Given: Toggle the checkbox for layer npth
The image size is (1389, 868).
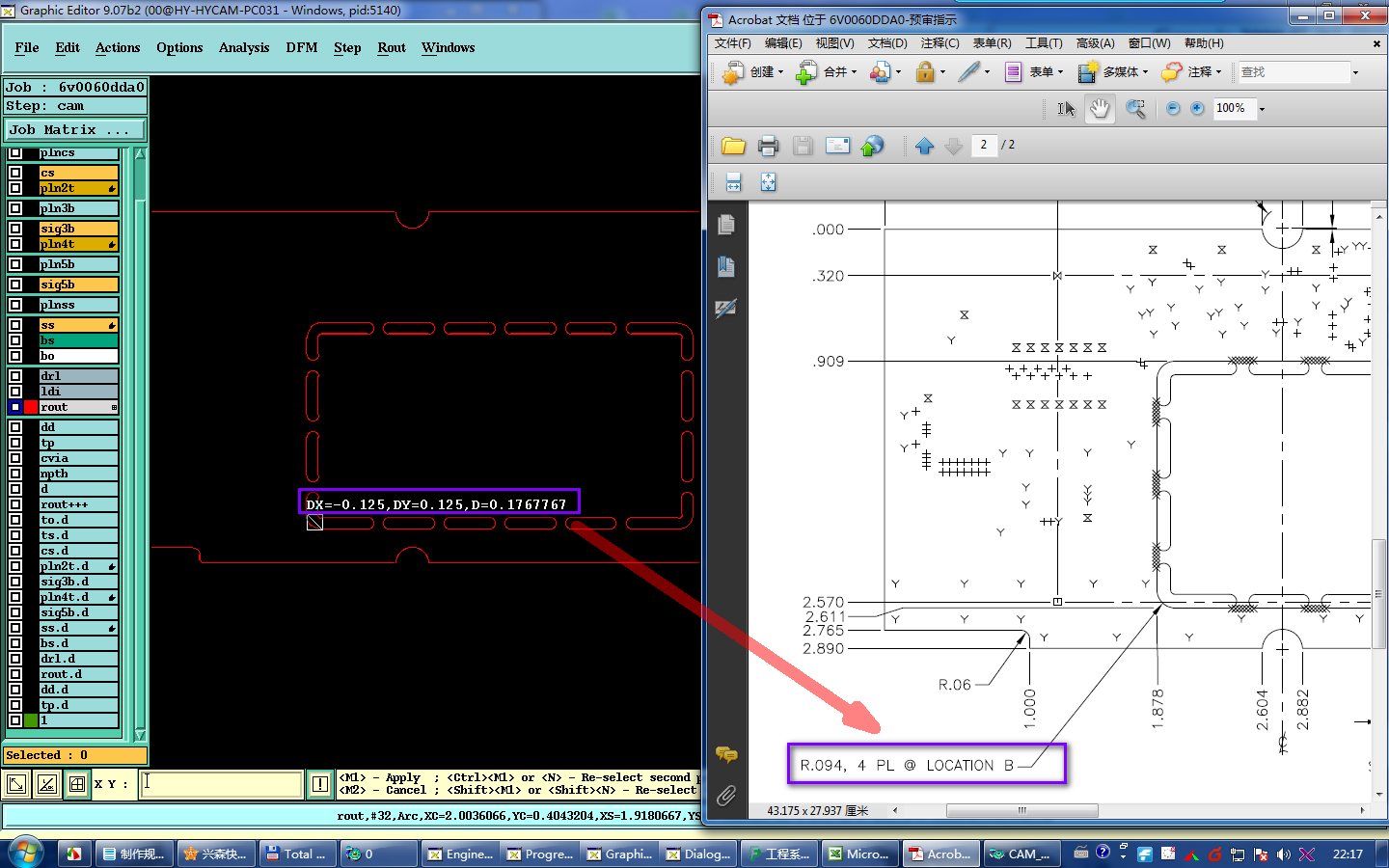Looking at the screenshot, I should tap(15, 474).
